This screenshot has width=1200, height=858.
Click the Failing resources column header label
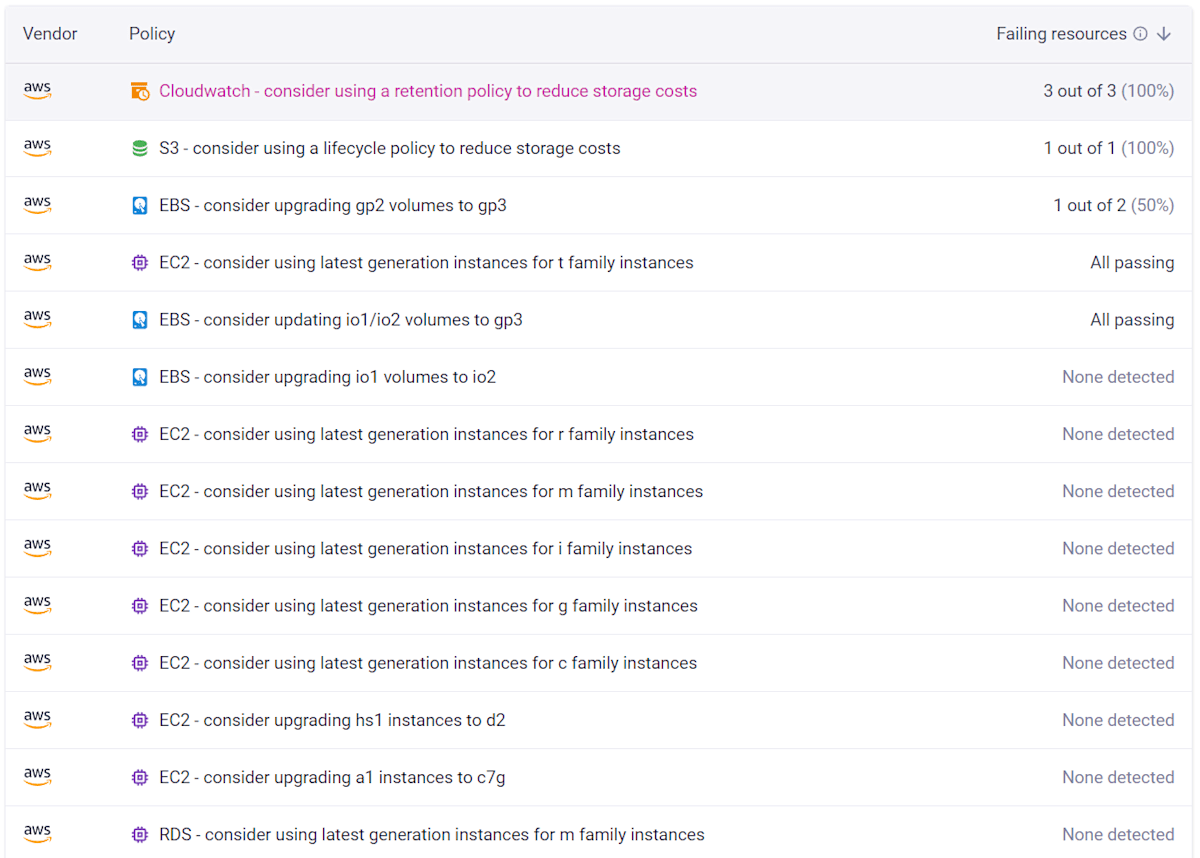1061,34
